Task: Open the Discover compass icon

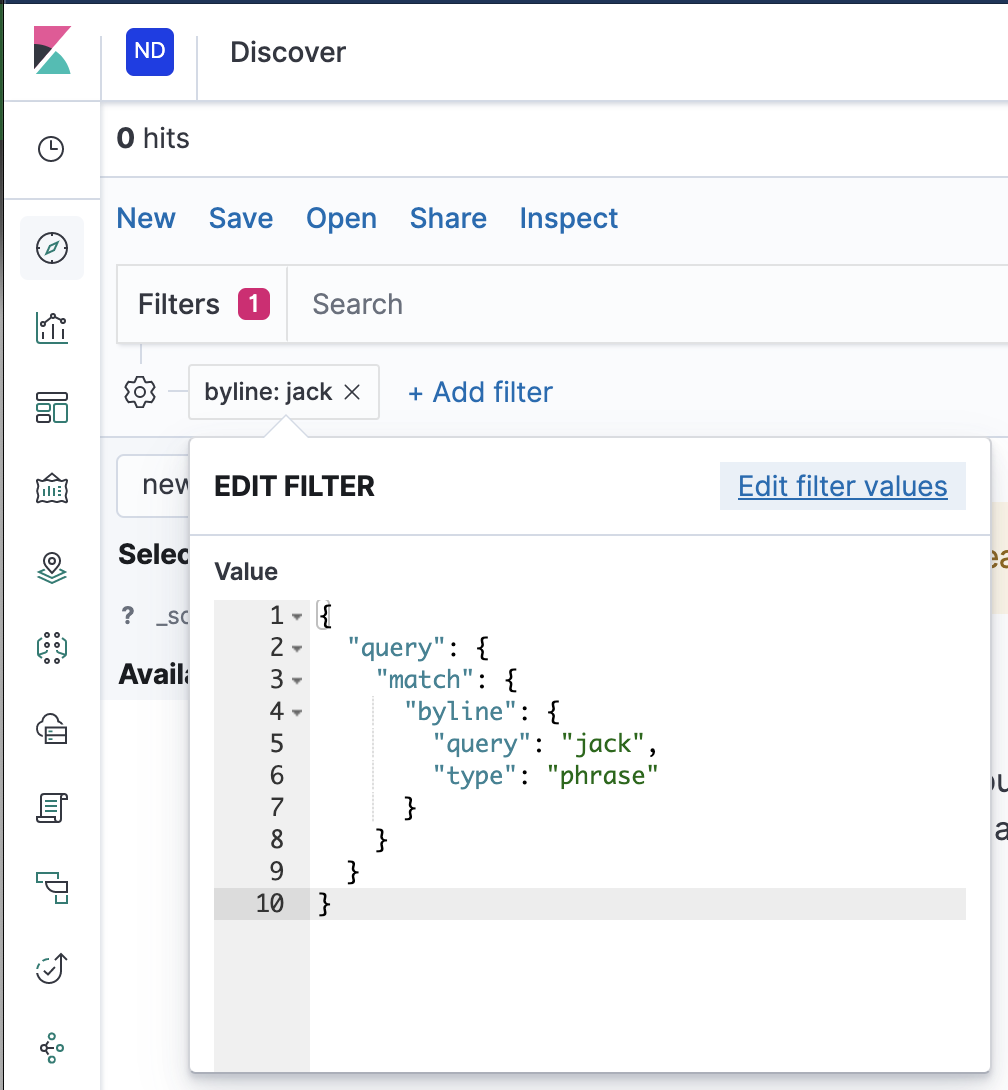Action: click(52, 247)
